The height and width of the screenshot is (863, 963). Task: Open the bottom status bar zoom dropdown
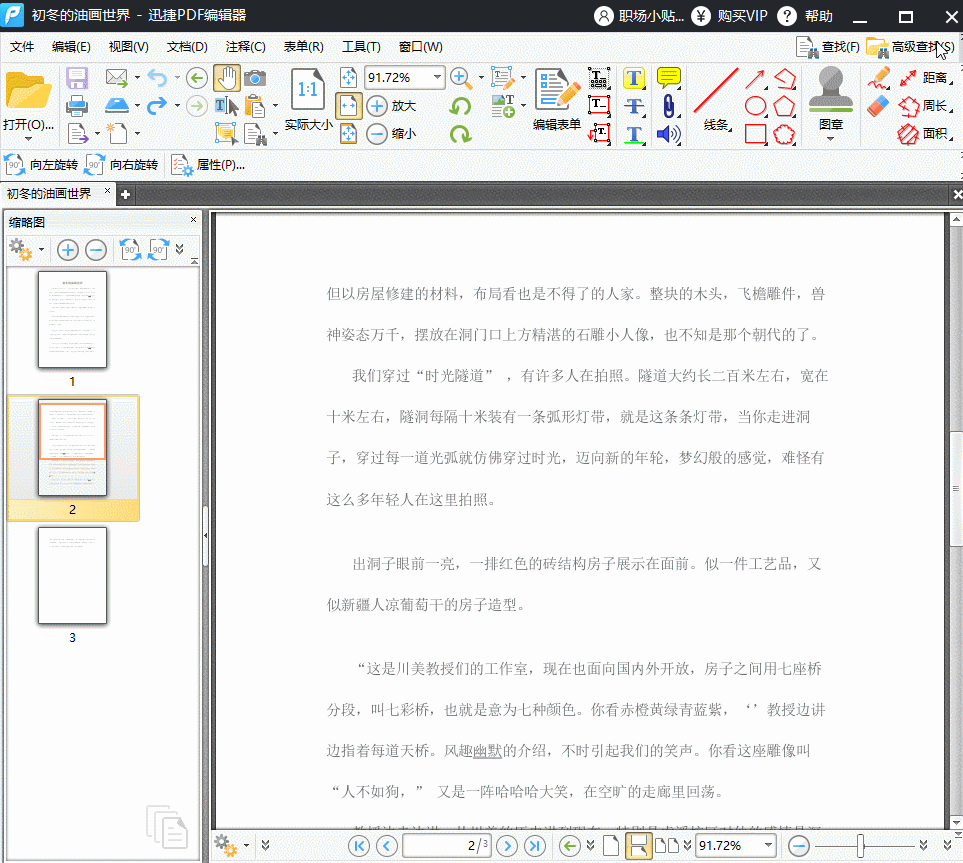[768, 845]
